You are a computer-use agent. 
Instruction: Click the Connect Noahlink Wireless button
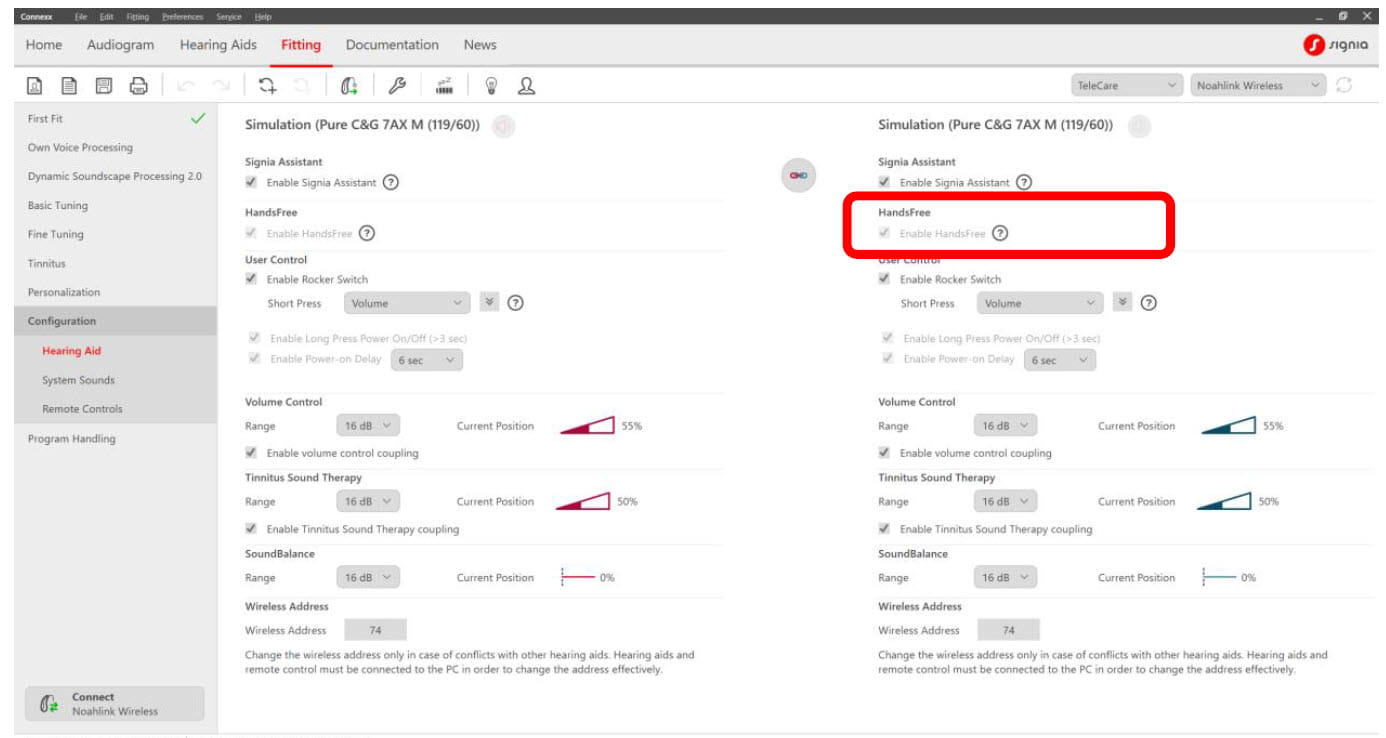click(x=114, y=704)
